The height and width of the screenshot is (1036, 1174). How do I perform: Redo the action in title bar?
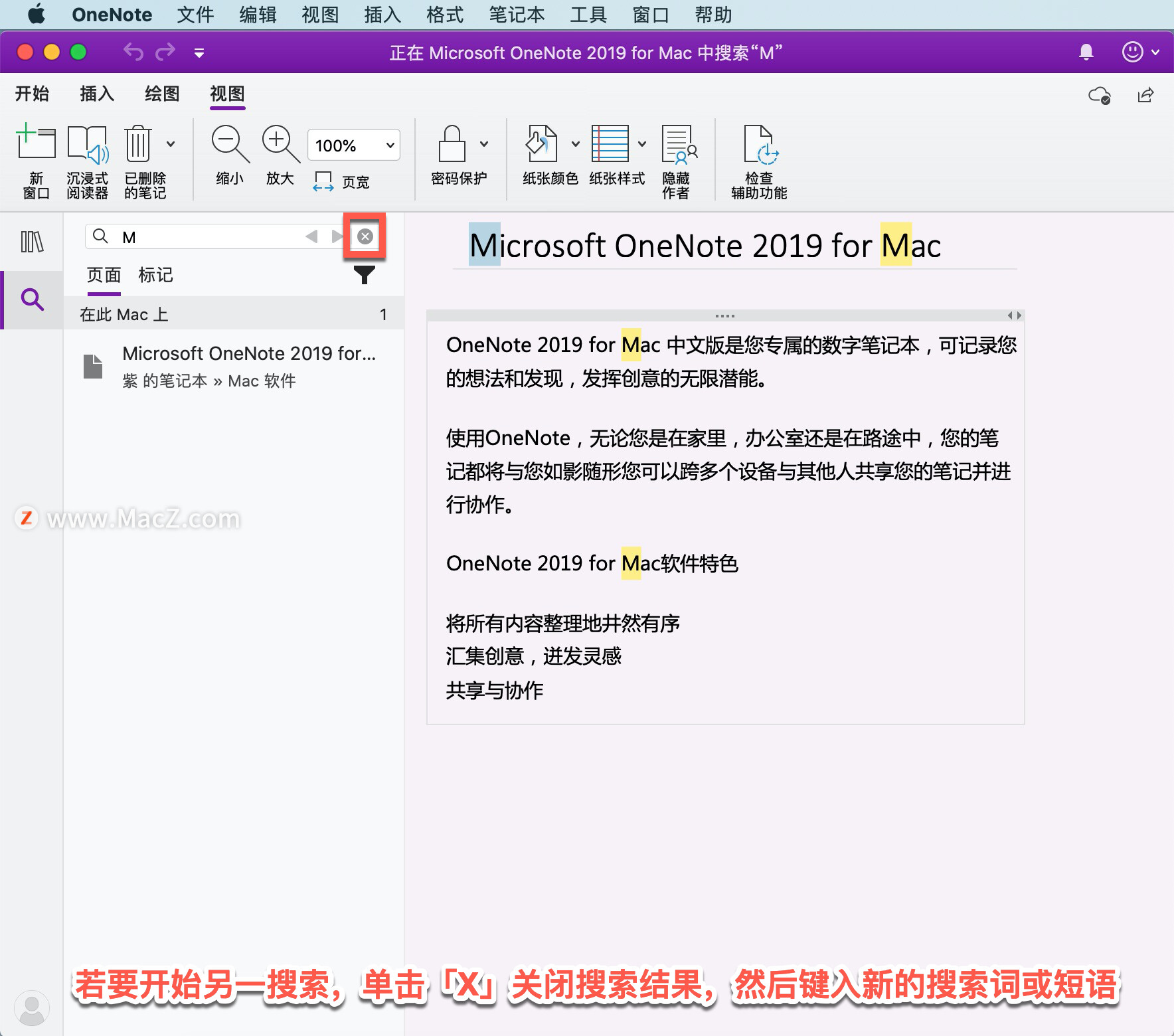click(165, 52)
